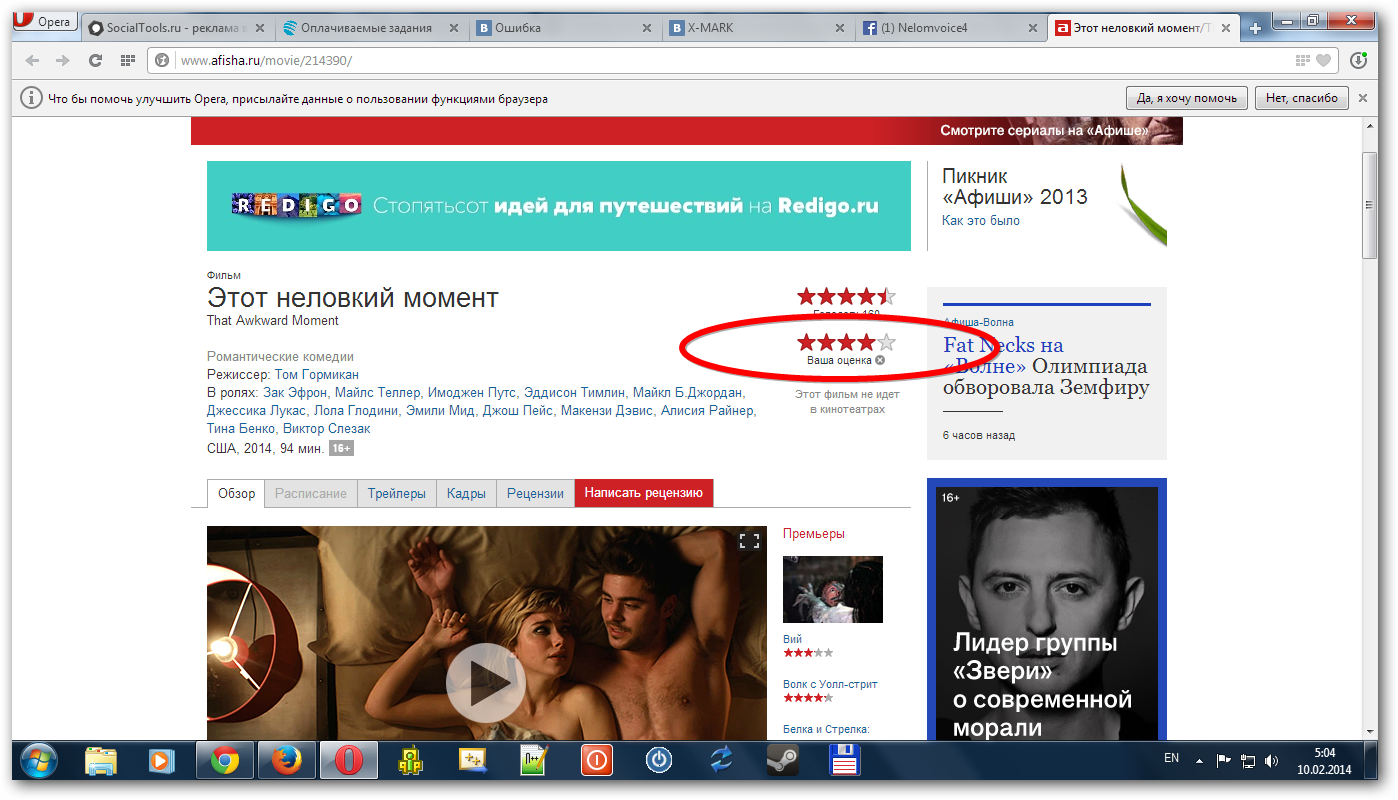Click the volume speaker tray icon
1398x800 pixels.
[x=1271, y=761]
